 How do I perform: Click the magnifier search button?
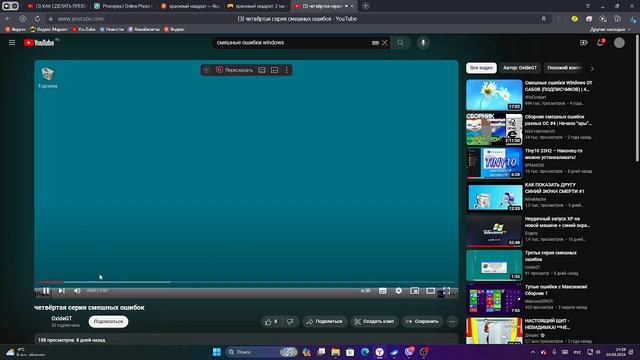[400, 42]
